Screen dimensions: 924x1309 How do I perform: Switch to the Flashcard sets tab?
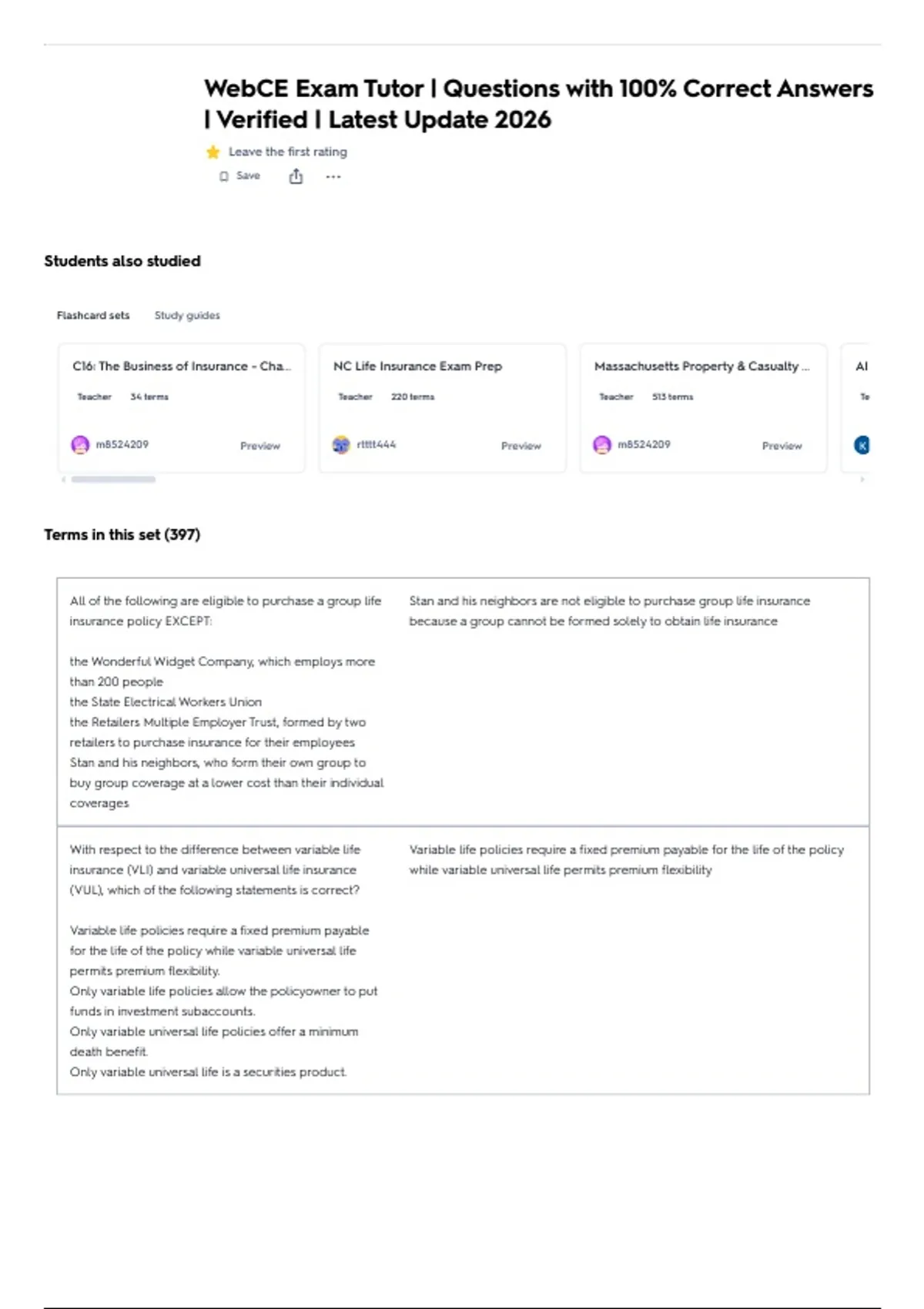click(x=93, y=315)
